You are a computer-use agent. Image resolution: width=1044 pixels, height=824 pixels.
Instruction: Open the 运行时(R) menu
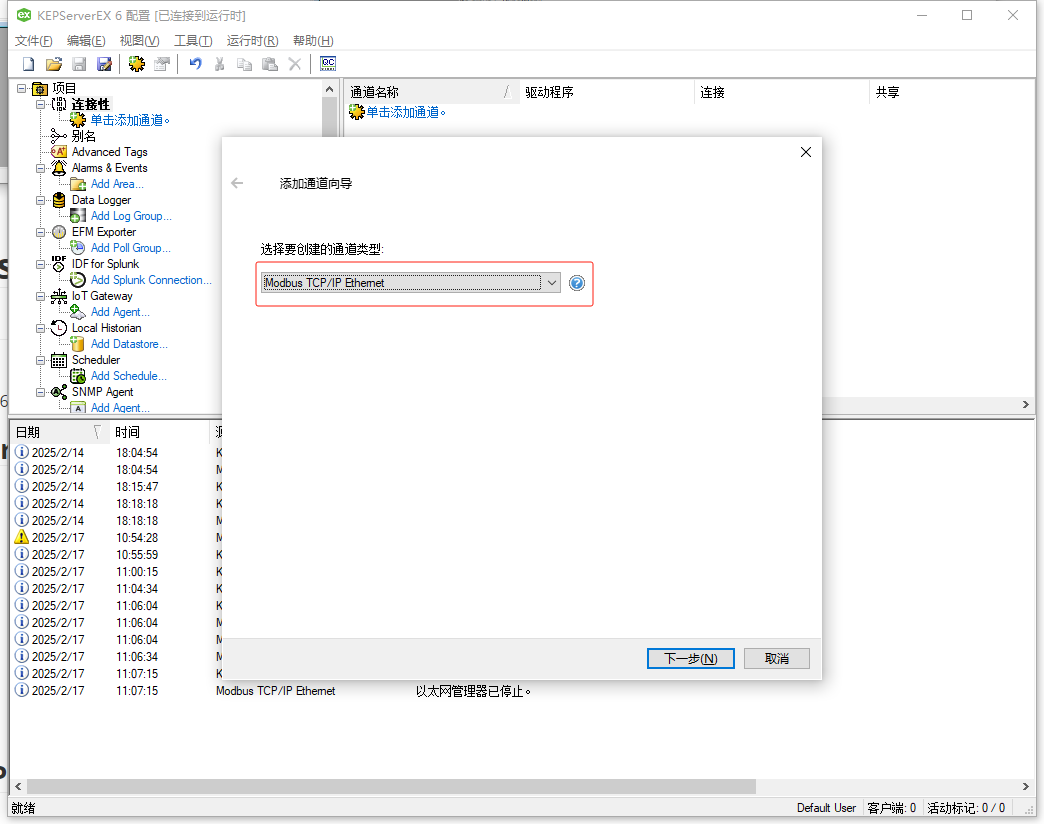click(x=252, y=41)
